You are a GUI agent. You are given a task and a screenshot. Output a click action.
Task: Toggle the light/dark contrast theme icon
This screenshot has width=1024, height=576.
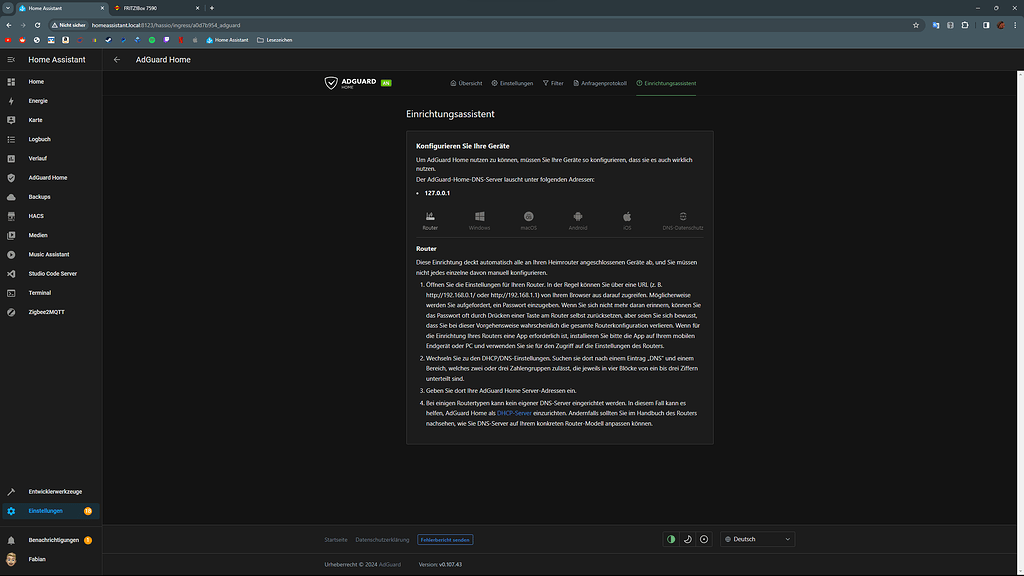coord(671,538)
